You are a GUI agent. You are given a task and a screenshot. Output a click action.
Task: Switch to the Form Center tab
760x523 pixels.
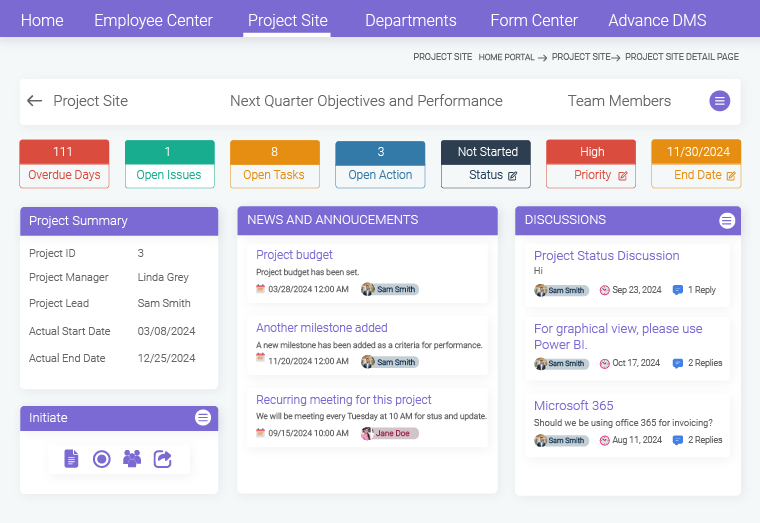coord(534,20)
